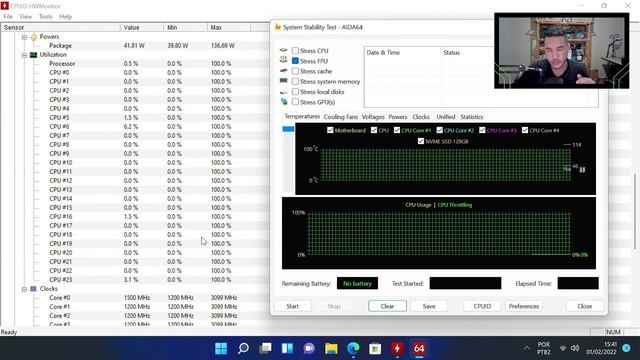Enable Stress CPU checkbox
Screen dimensions: 640x360
(296, 51)
